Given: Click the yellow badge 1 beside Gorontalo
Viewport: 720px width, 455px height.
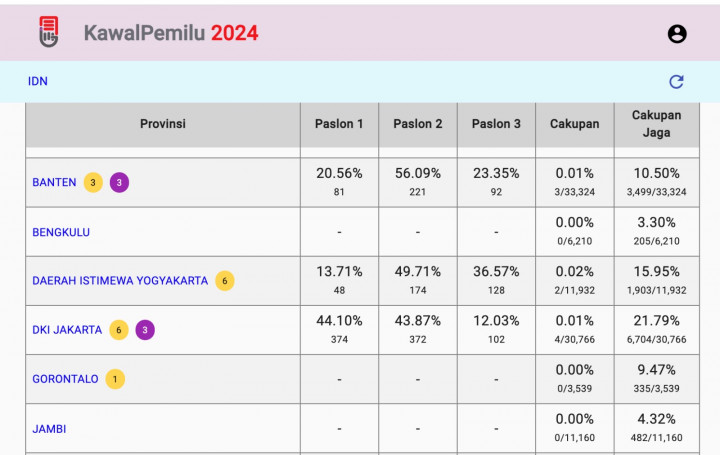Looking at the screenshot, I should click(x=115, y=379).
